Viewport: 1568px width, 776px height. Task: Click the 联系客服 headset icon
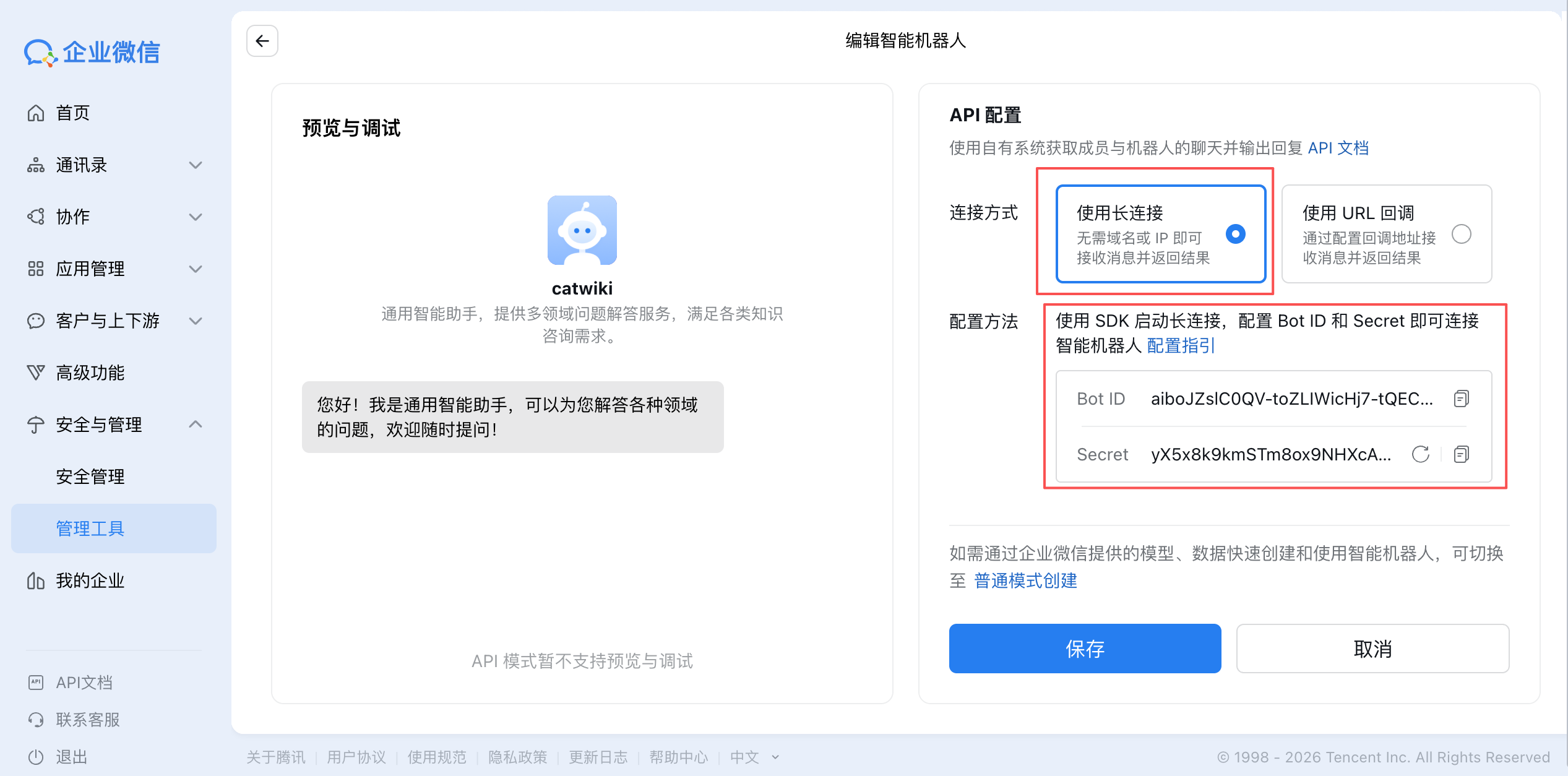(35, 719)
